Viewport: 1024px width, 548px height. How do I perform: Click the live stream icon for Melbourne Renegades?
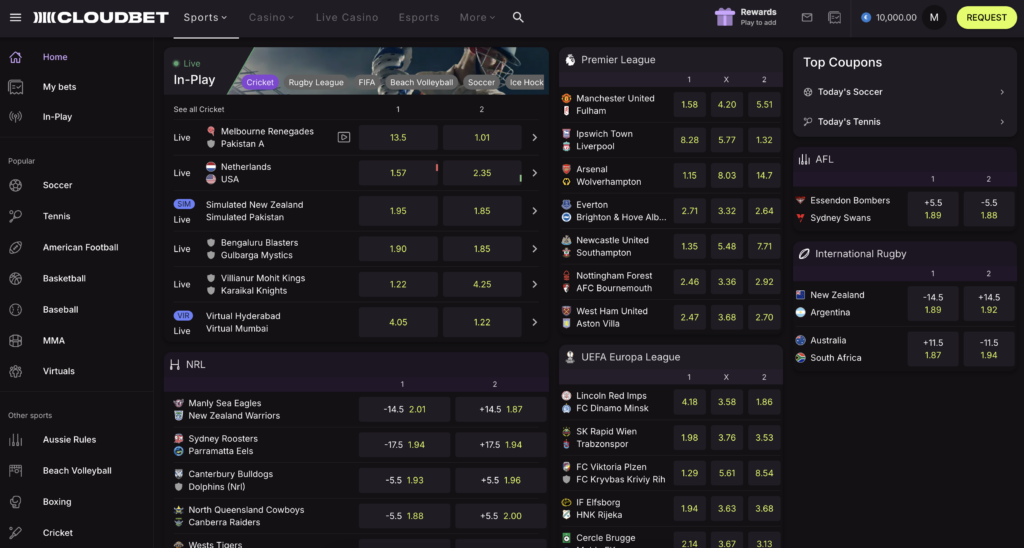pyautogui.click(x=344, y=137)
